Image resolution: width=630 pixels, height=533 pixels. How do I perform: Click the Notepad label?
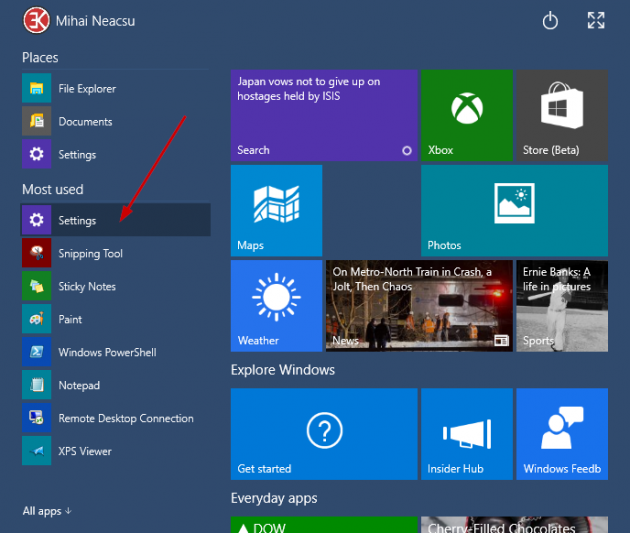pyautogui.click(x=79, y=385)
